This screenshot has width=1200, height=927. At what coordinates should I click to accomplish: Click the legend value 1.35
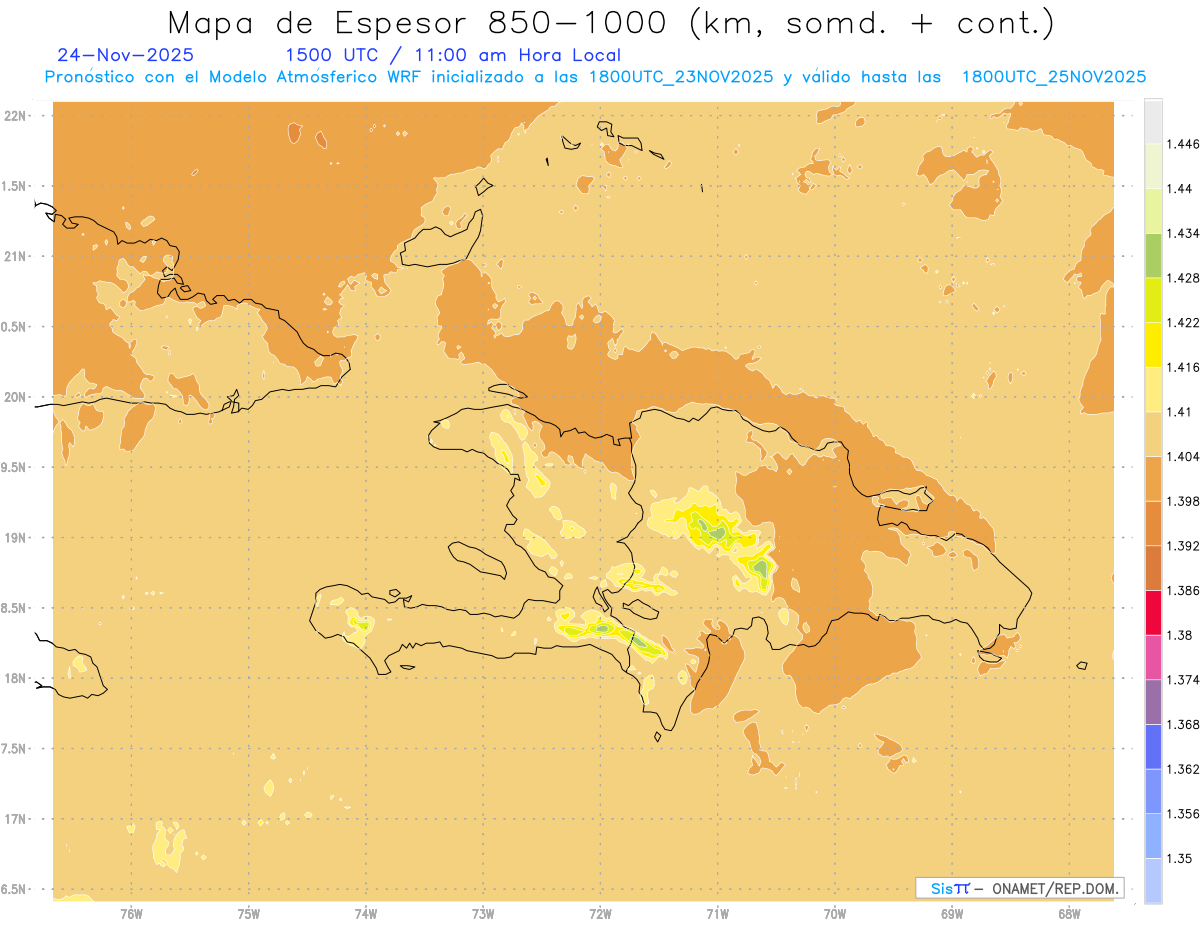1178,858
